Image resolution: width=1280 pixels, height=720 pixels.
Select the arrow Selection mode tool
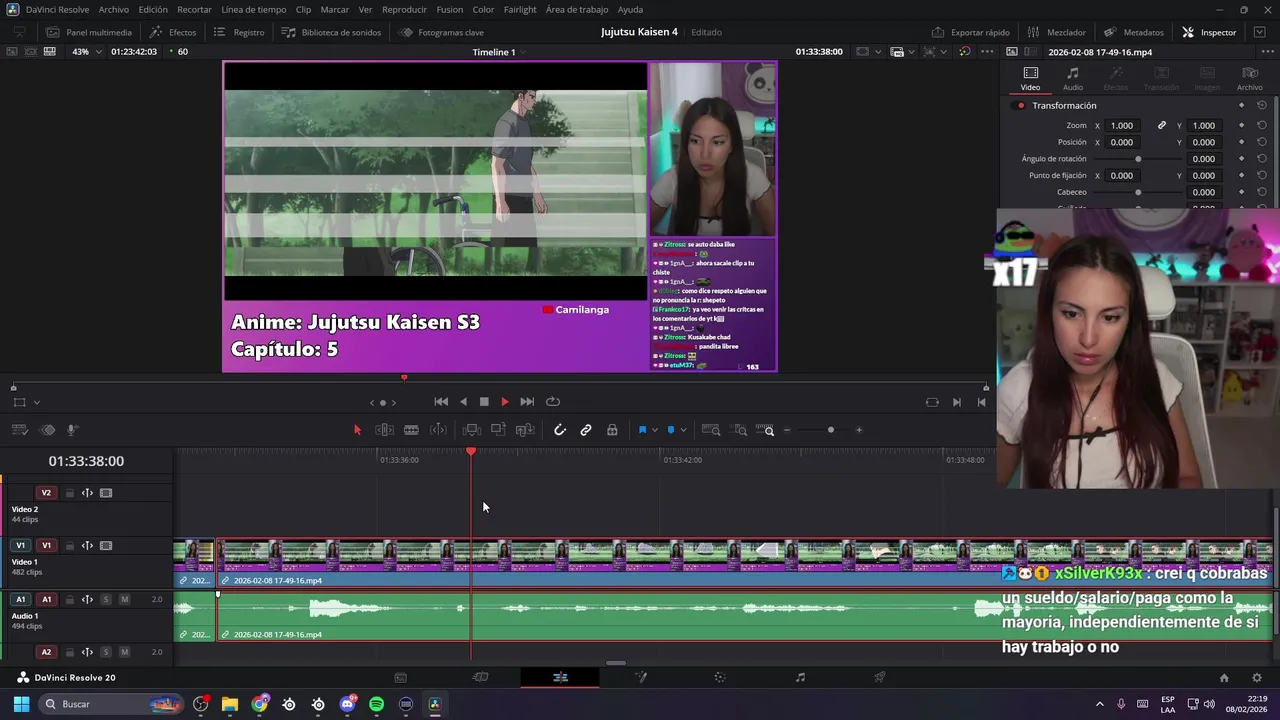[357, 430]
